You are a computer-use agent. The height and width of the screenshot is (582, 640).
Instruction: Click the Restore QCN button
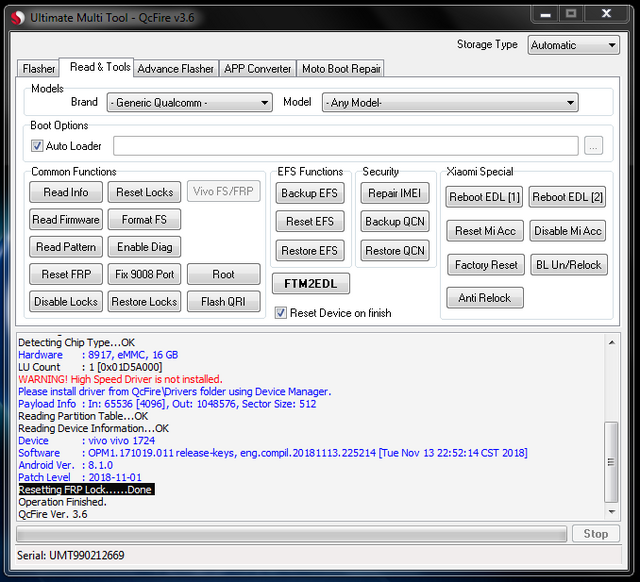point(395,251)
